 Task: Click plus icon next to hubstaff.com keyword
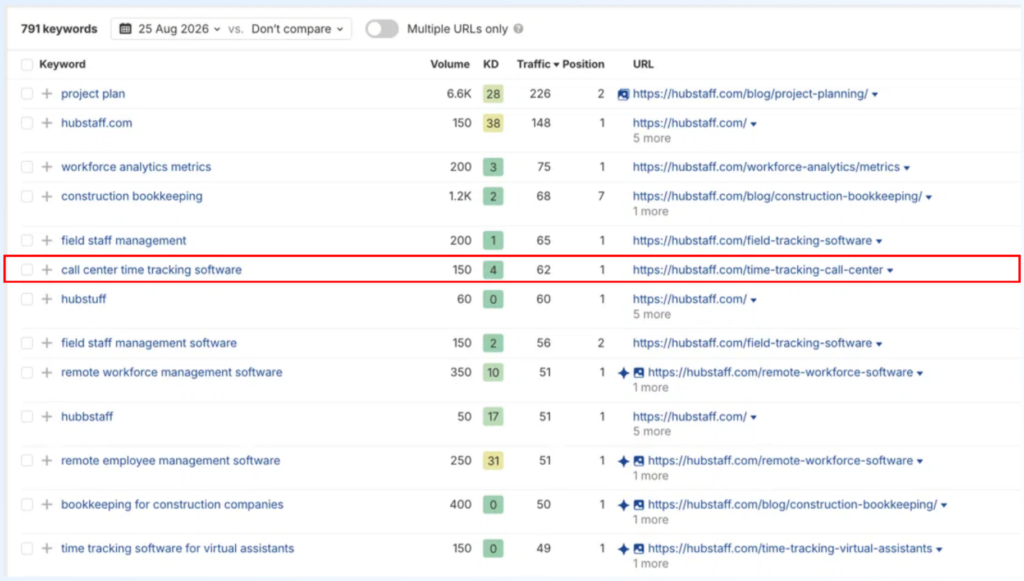(46, 123)
